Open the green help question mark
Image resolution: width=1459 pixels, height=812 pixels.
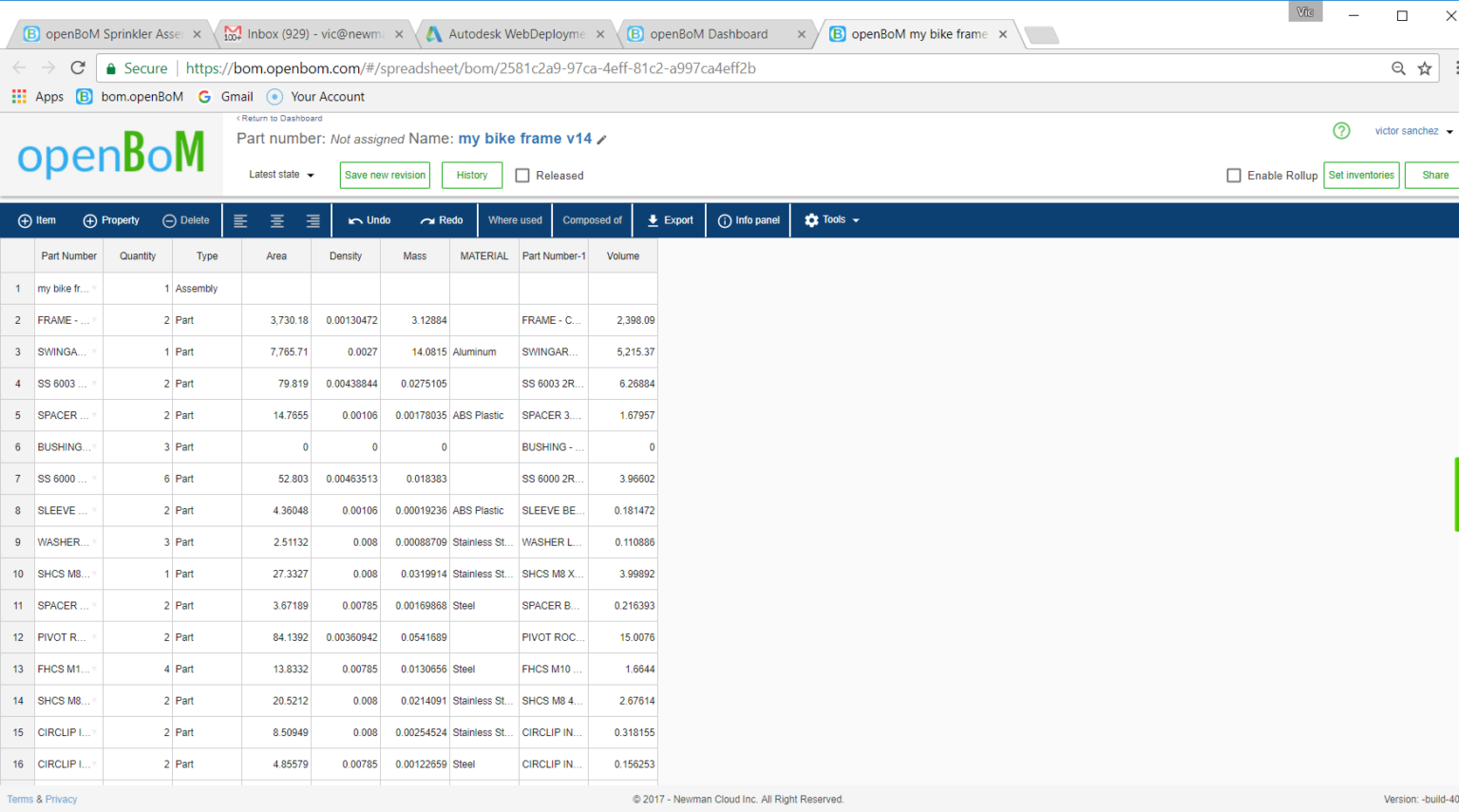coord(1340,131)
